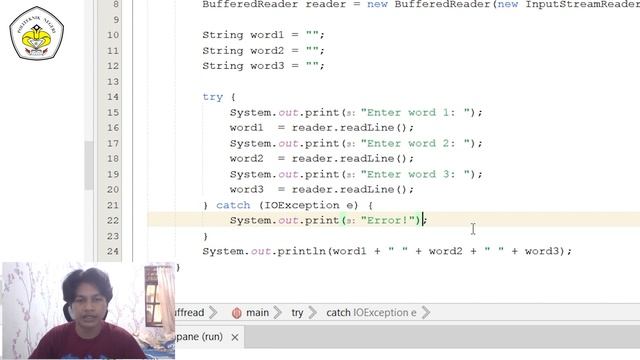Image resolution: width=640 pixels, height=360 pixels.
Task: Click line number 24 in the gutter
Action: click(113, 251)
